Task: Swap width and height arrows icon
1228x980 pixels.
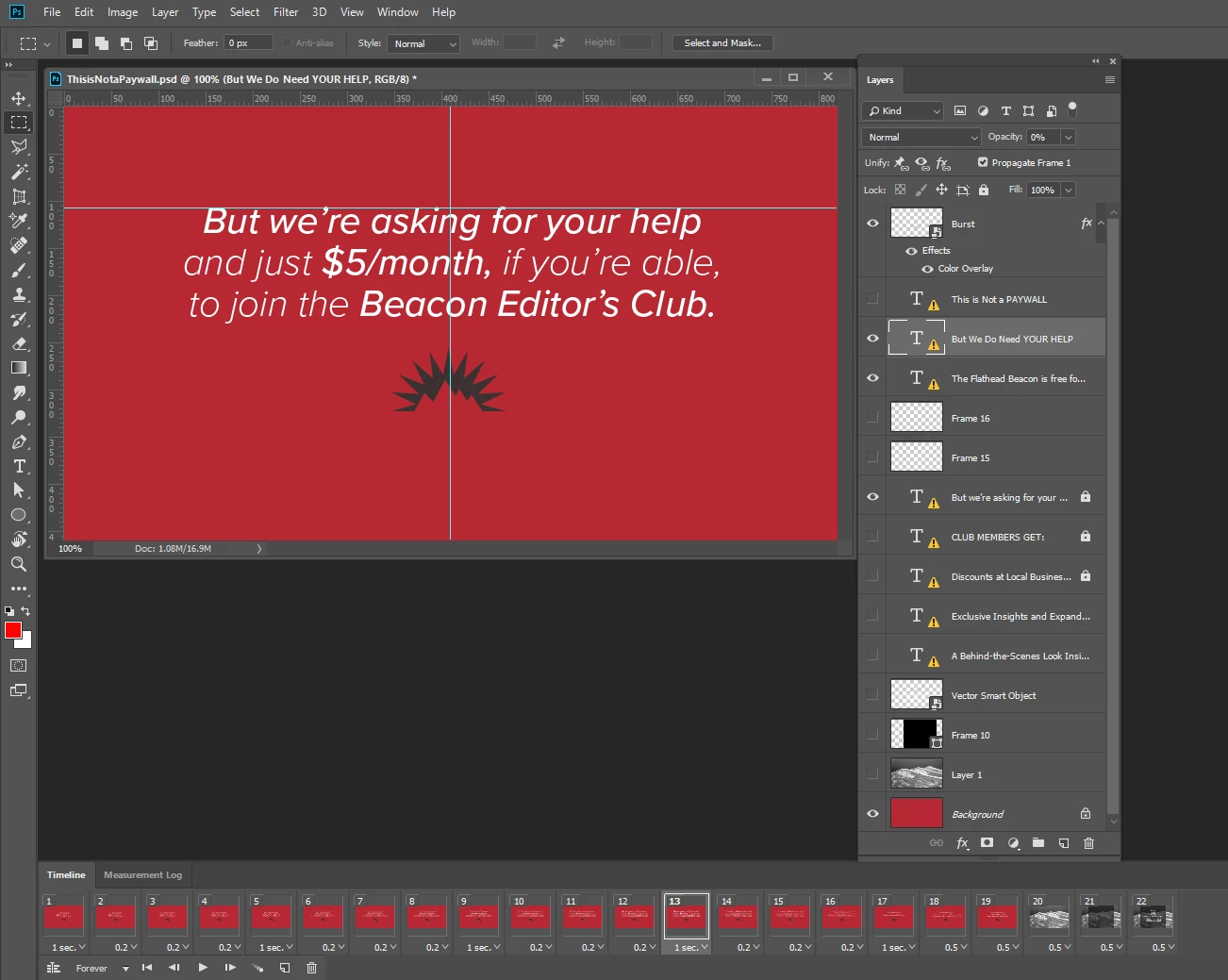Action: tap(558, 42)
